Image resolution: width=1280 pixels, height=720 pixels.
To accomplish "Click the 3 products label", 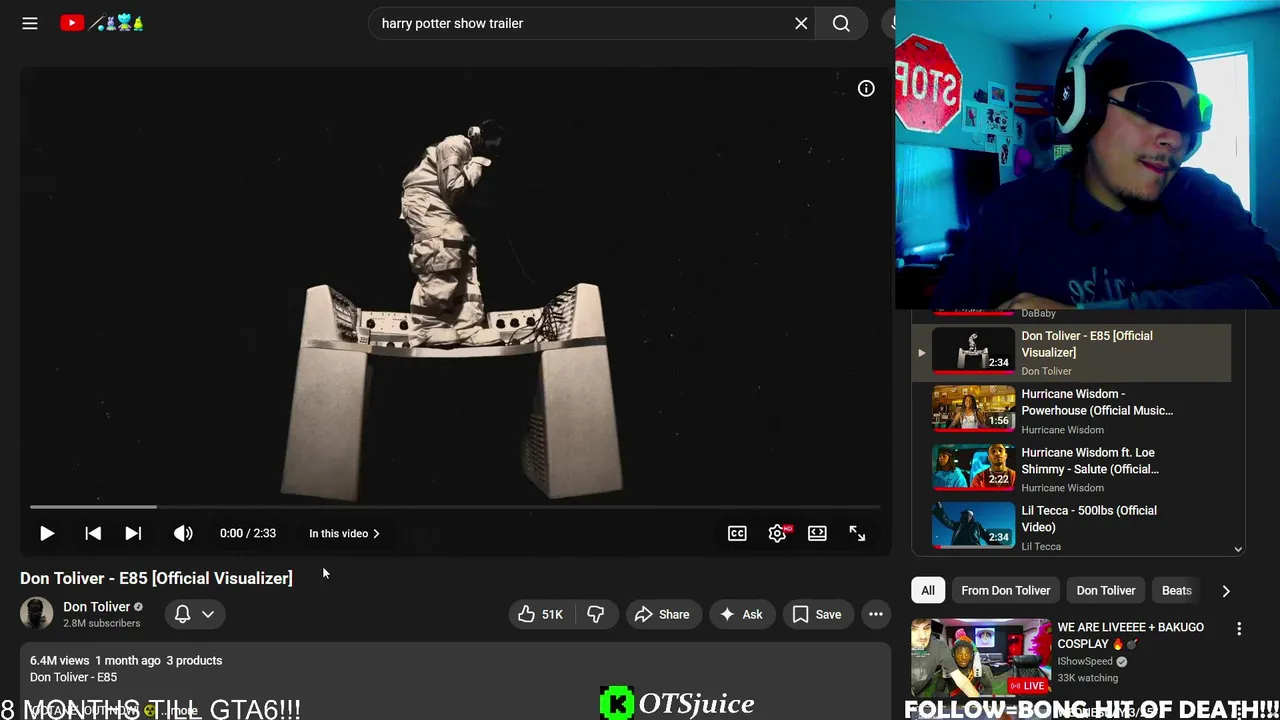I will [x=194, y=660].
